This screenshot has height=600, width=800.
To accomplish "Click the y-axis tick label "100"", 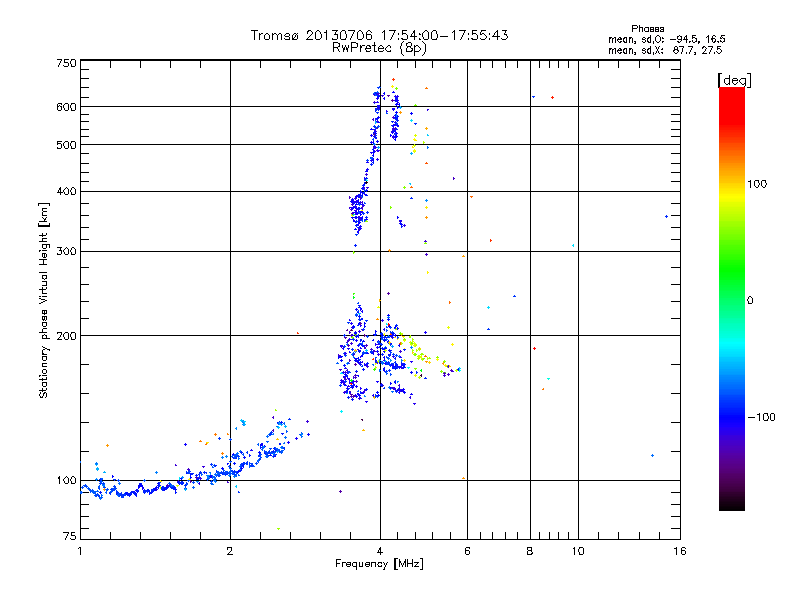I will [x=67, y=481].
